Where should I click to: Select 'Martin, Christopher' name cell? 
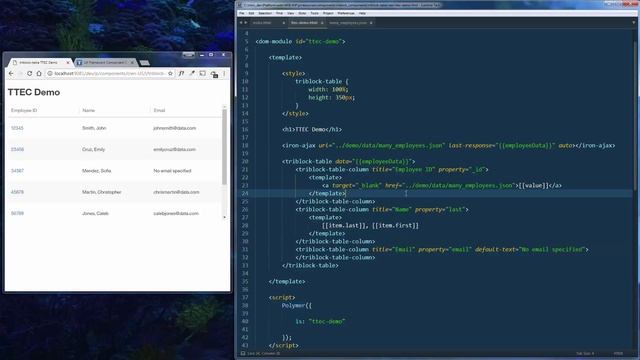pyautogui.click(x=102, y=192)
